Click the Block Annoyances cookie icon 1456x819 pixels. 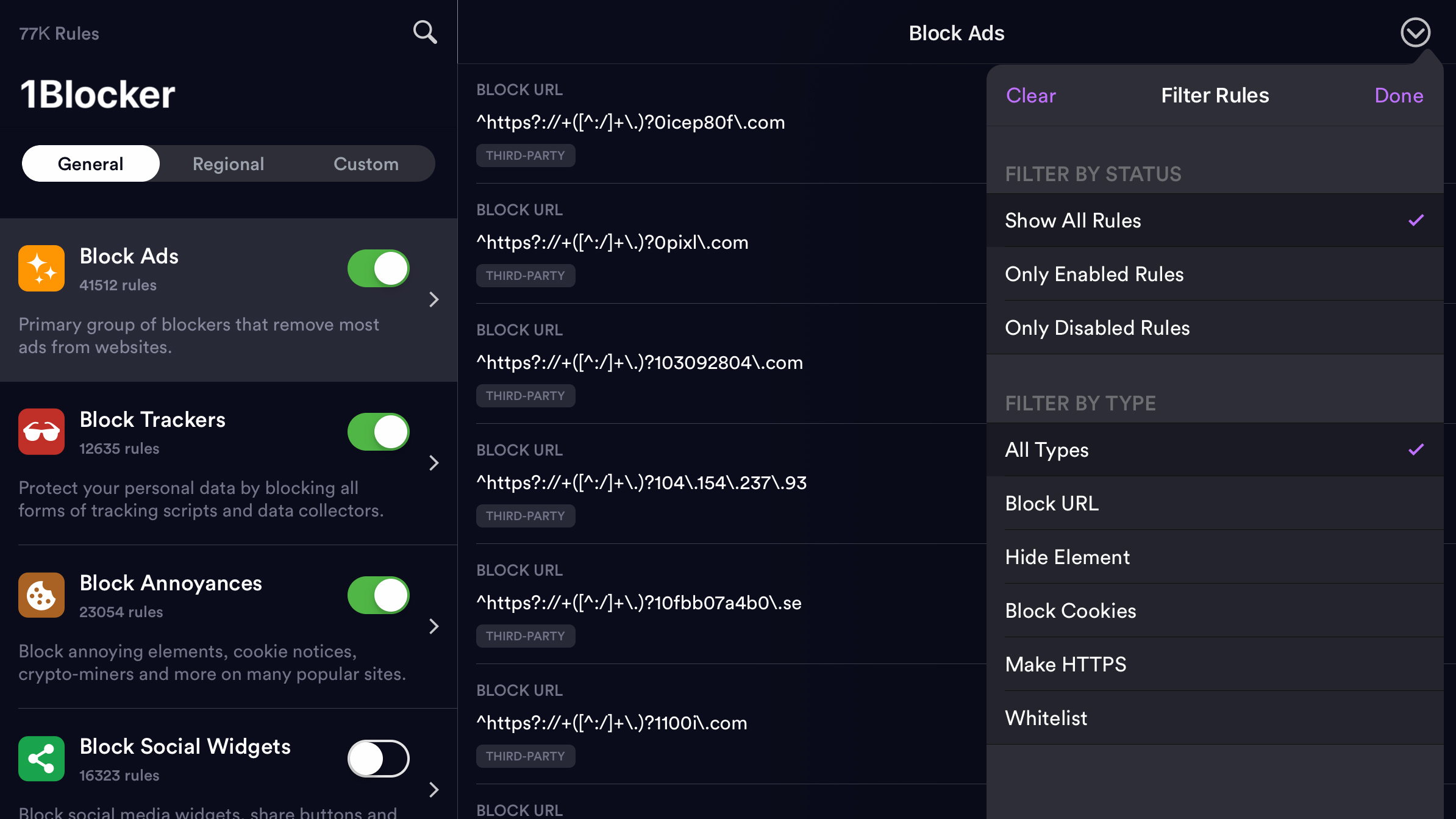40,594
